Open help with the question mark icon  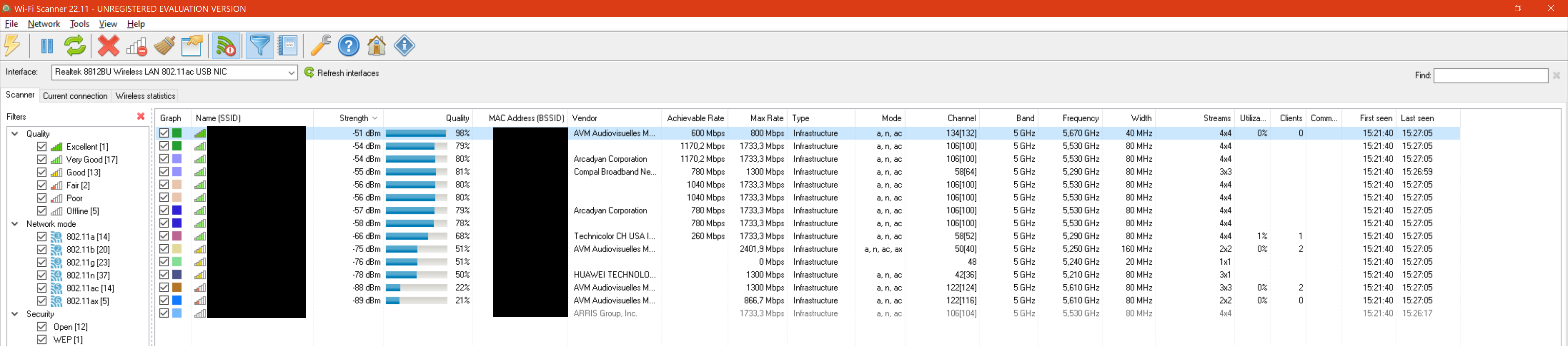tap(349, 46)
